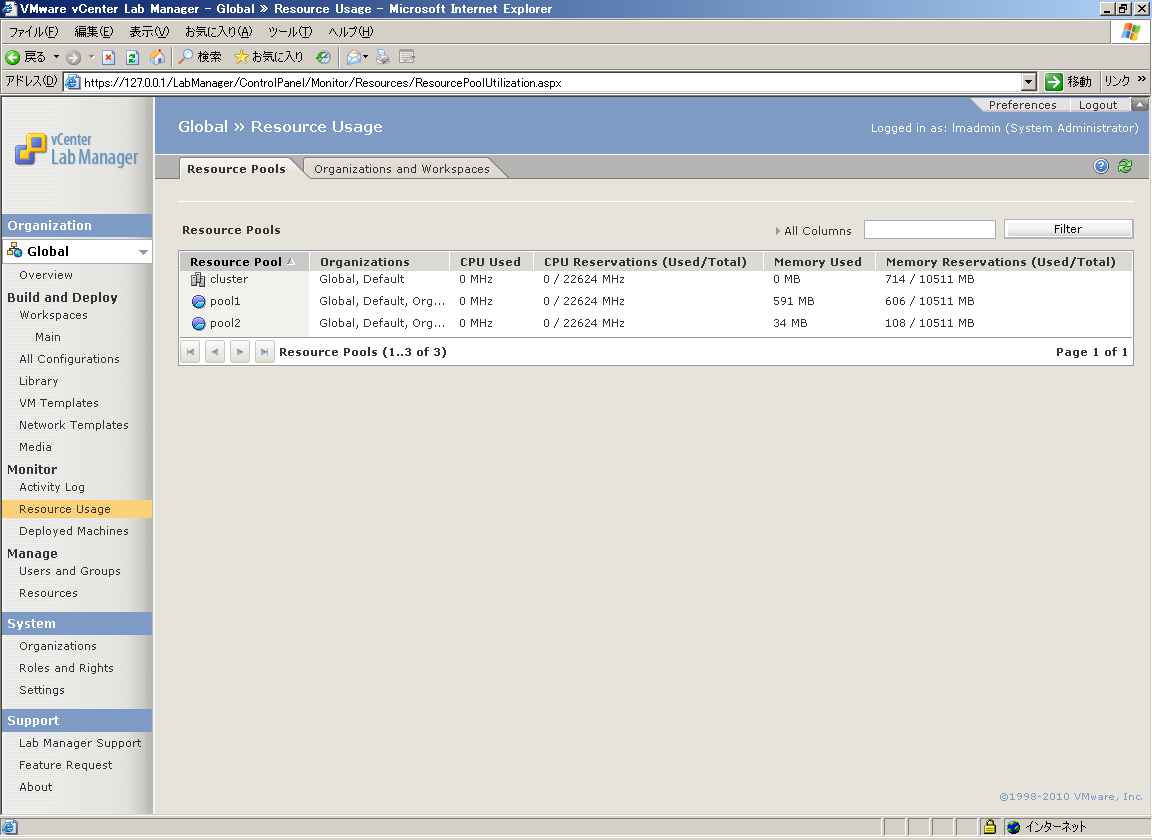1152x840 pixels.
Task: Open Deployed Machines in the sidebar
Action: [73, 531]
